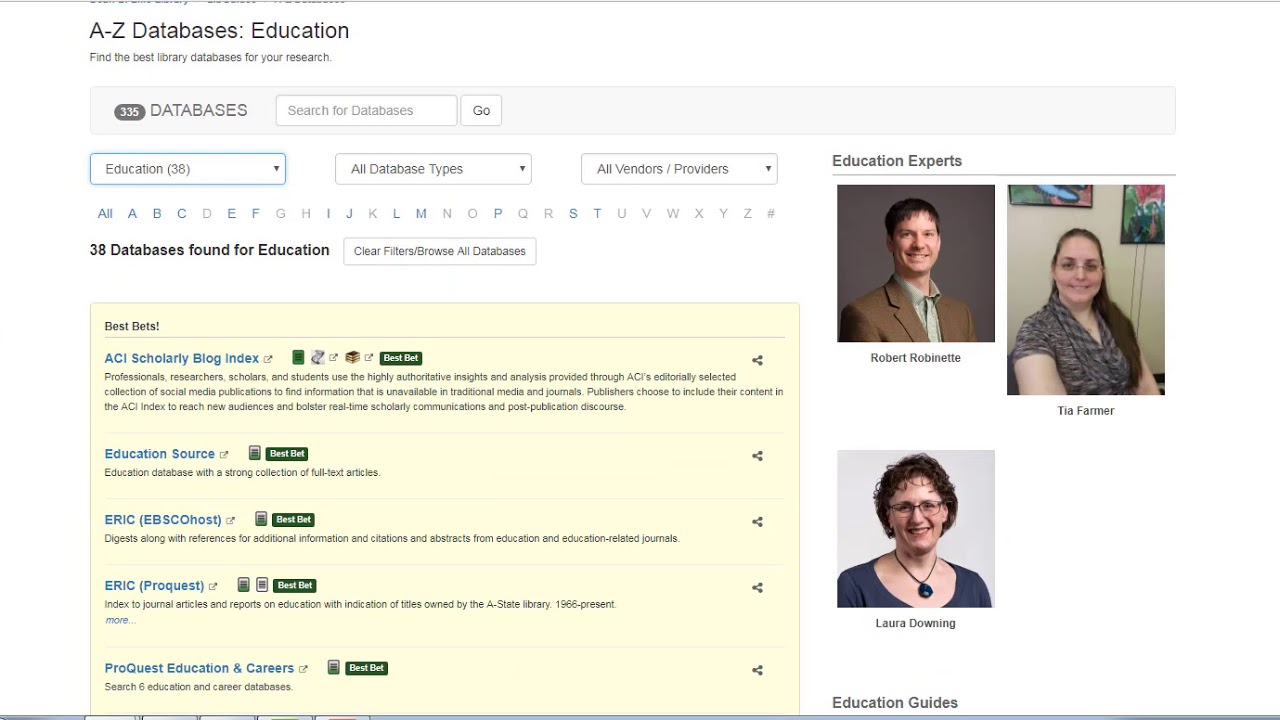Filter databases by letter C

[x=182, y=213]
